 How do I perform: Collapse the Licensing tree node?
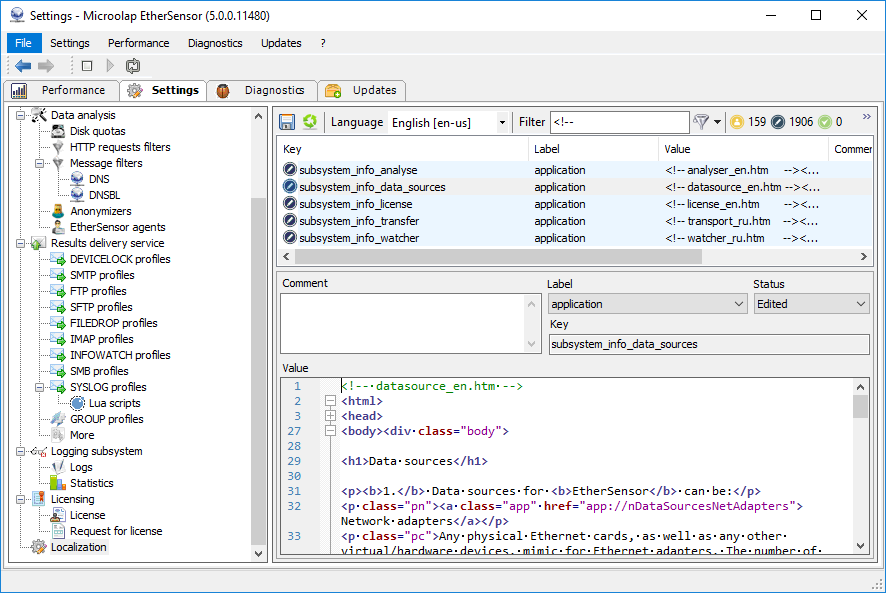tap(20, 500)
